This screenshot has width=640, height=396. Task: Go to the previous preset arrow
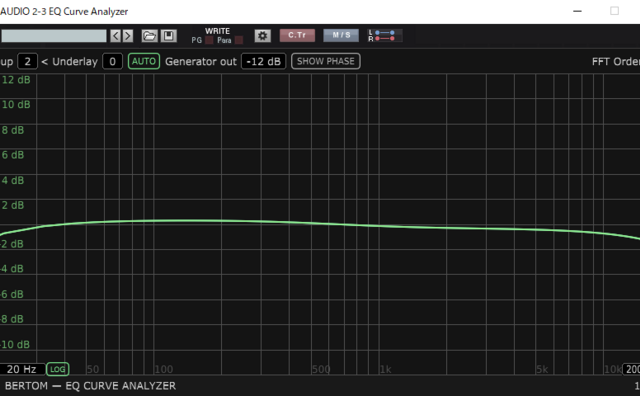click(116, 36)
